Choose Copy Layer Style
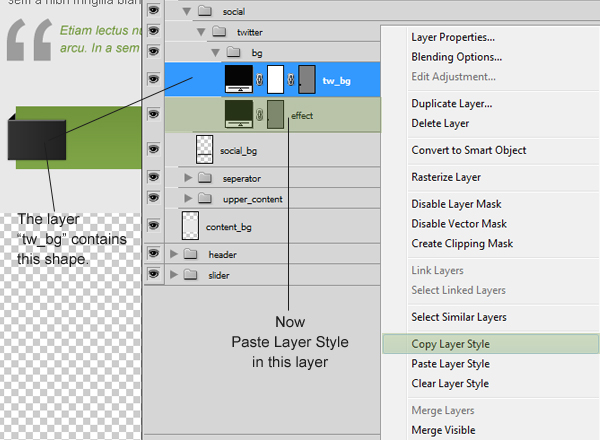 (491, 344)
